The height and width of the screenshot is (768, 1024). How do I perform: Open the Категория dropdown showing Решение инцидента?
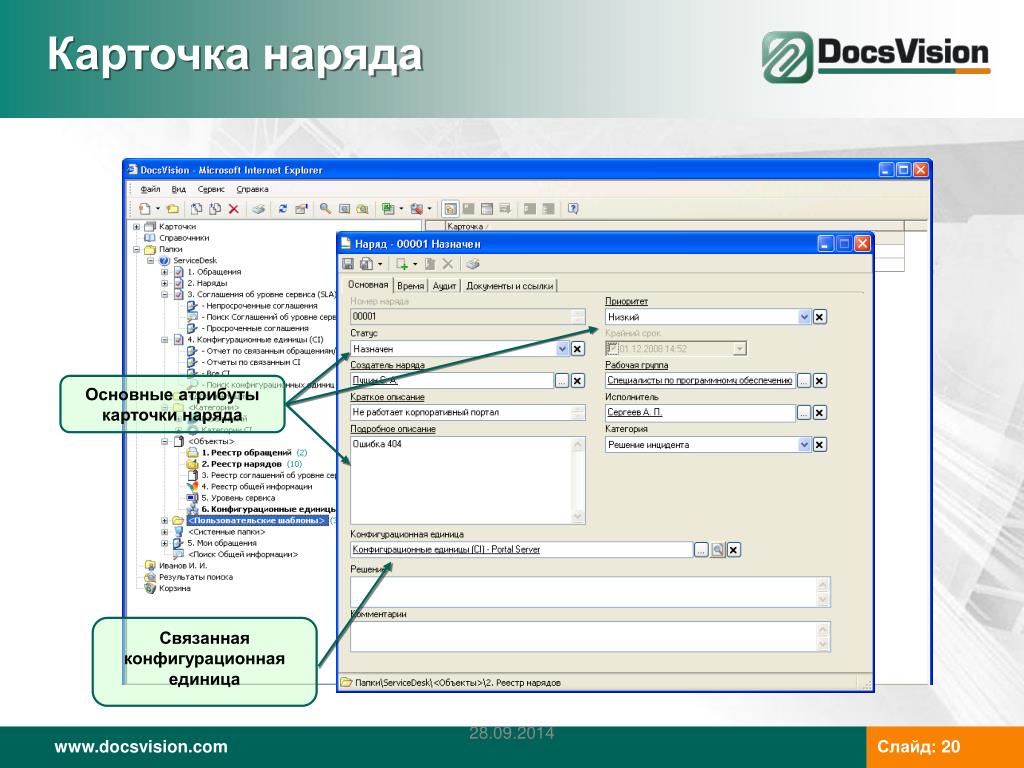coord(805,445)
